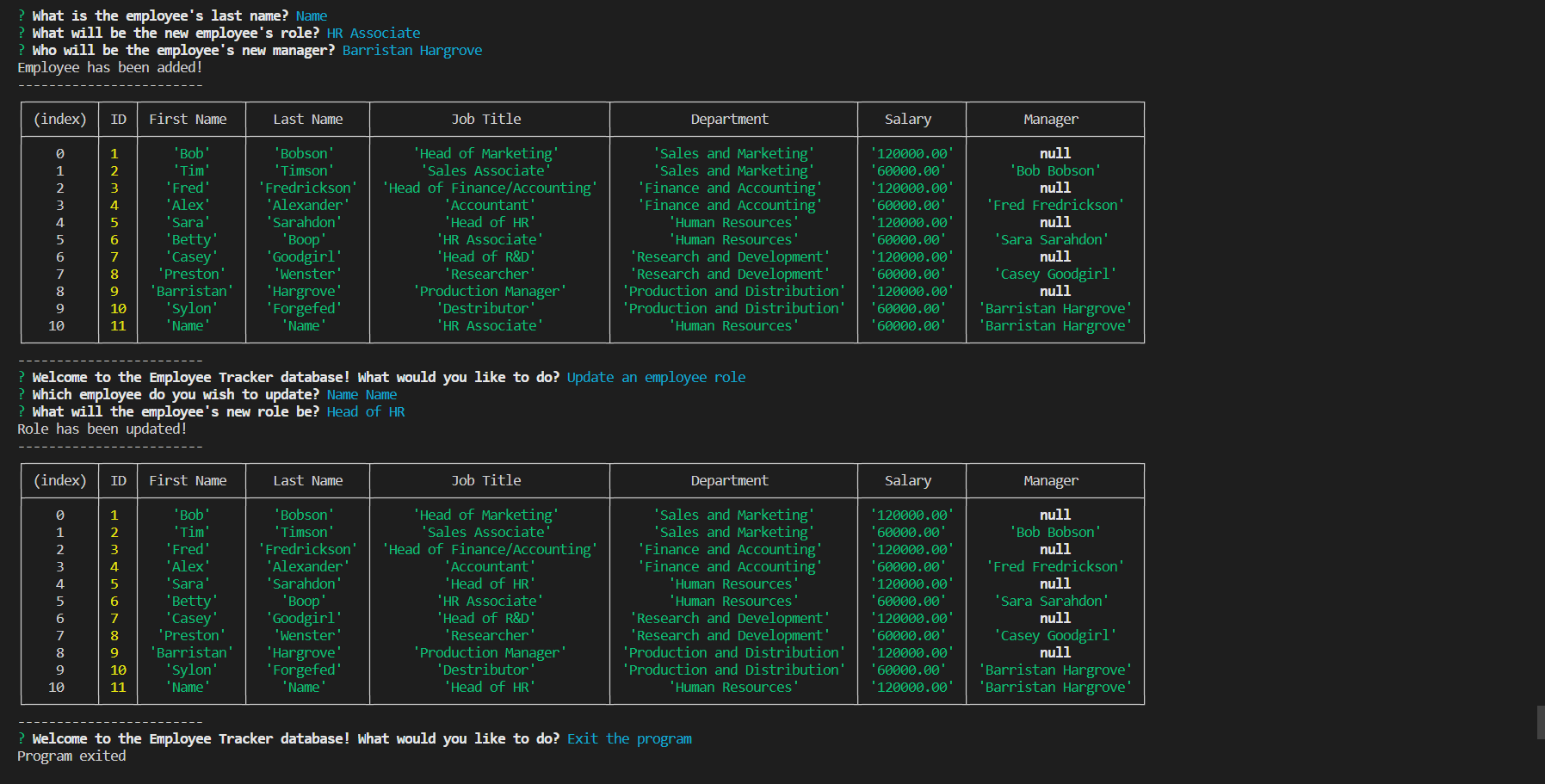Click the blue 'Name' last name answer

pyautogui.click(x=311, y=15)
